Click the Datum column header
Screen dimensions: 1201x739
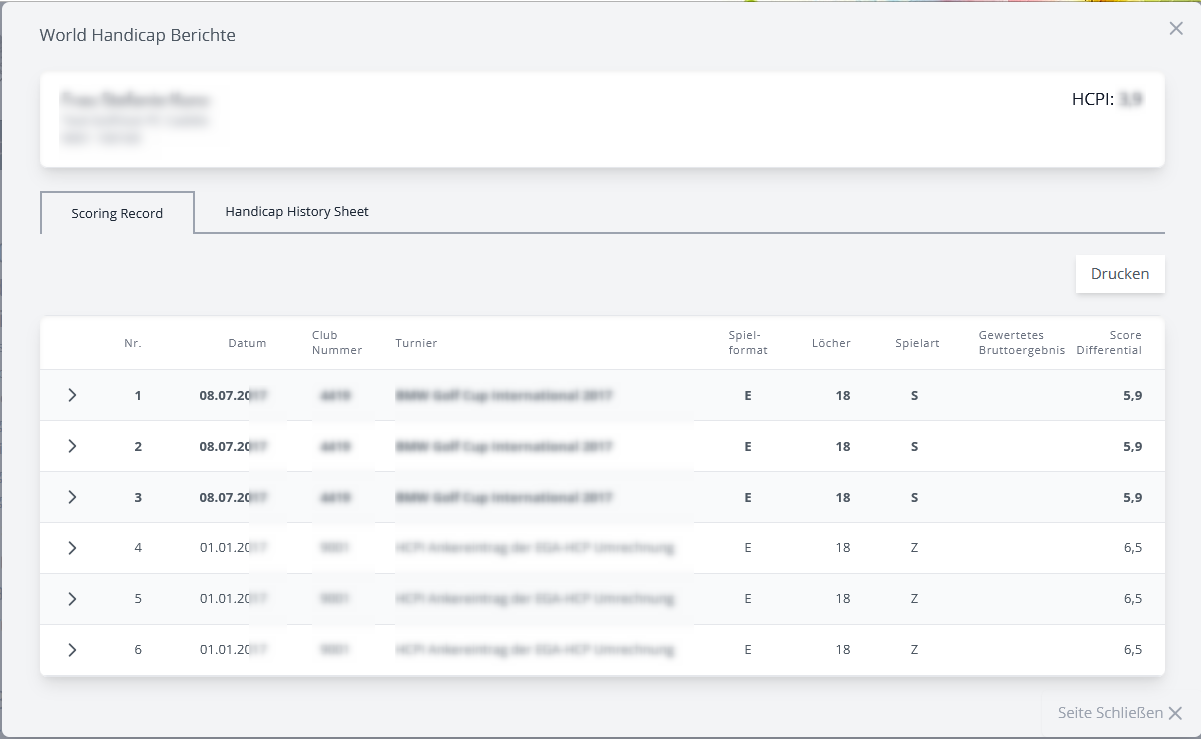tap(247, 343)
